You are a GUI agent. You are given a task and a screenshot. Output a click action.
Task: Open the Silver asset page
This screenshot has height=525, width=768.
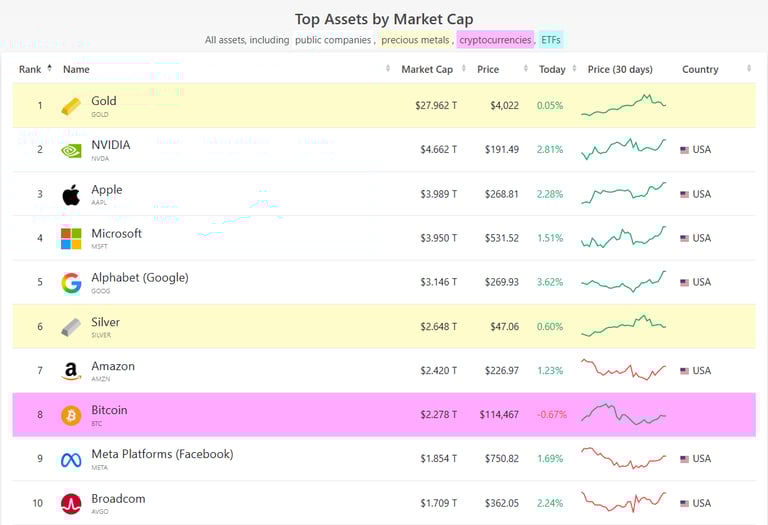105,322
